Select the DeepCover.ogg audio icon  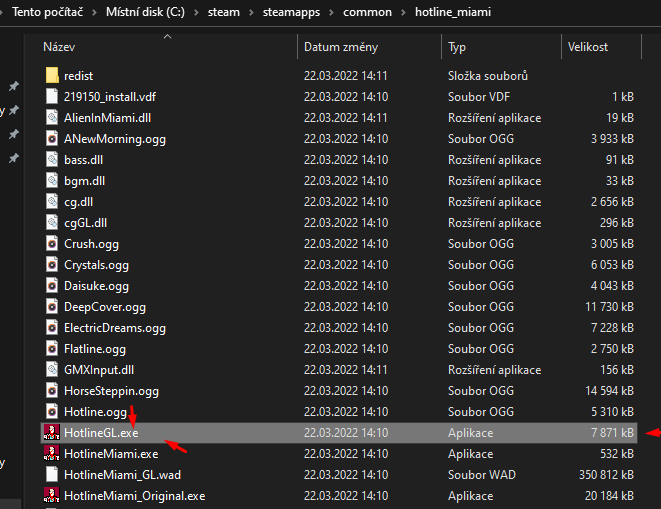click(x=52, y=307)
